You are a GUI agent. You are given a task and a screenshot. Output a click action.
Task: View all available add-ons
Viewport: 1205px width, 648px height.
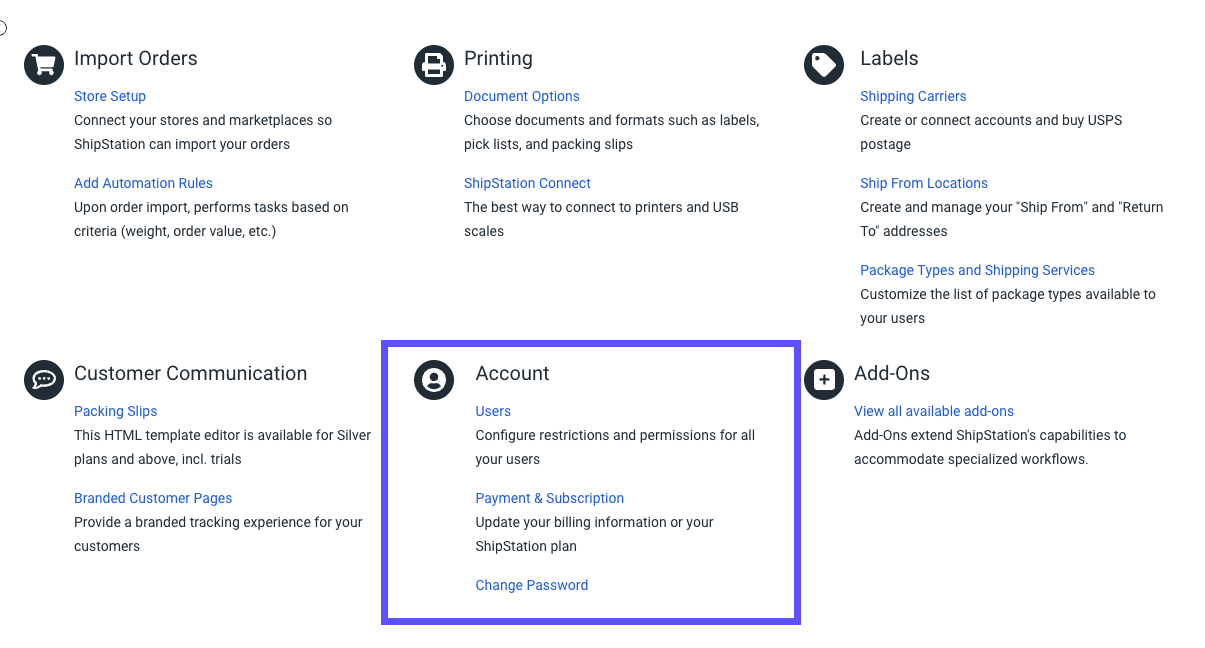pos(933,411)
